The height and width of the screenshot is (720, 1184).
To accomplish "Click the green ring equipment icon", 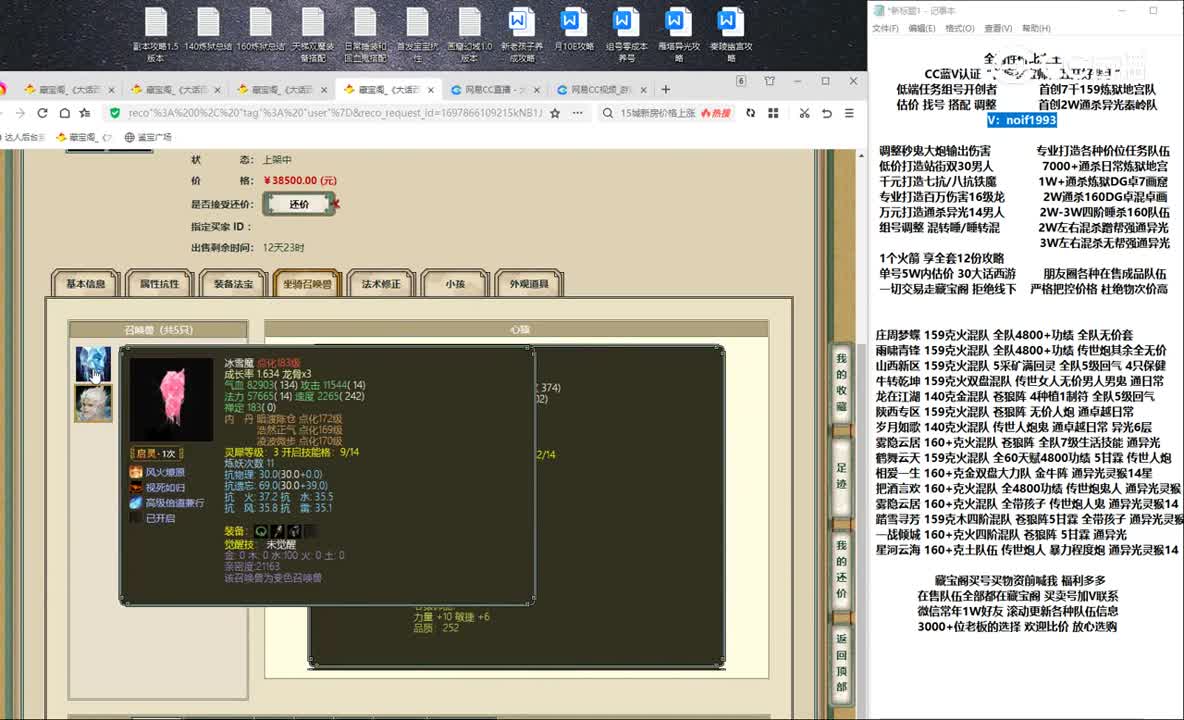I will point(261,531).
